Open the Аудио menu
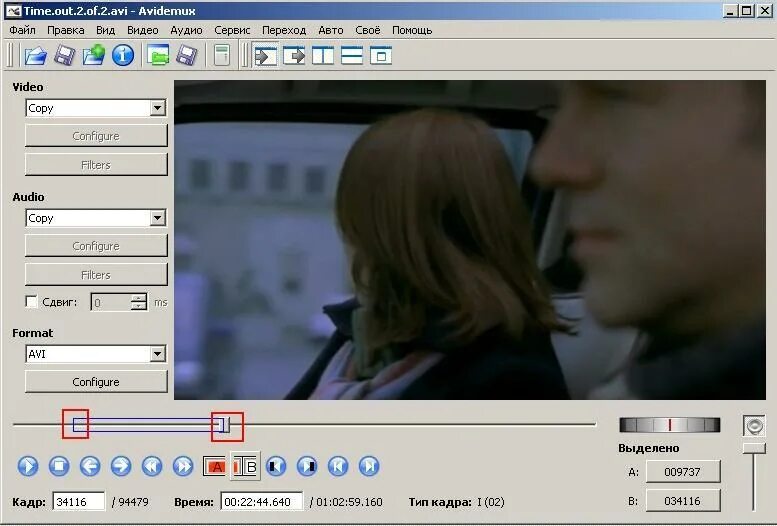Image resolution: width=777 pixels, height=526 pixels. click(186, 30)
